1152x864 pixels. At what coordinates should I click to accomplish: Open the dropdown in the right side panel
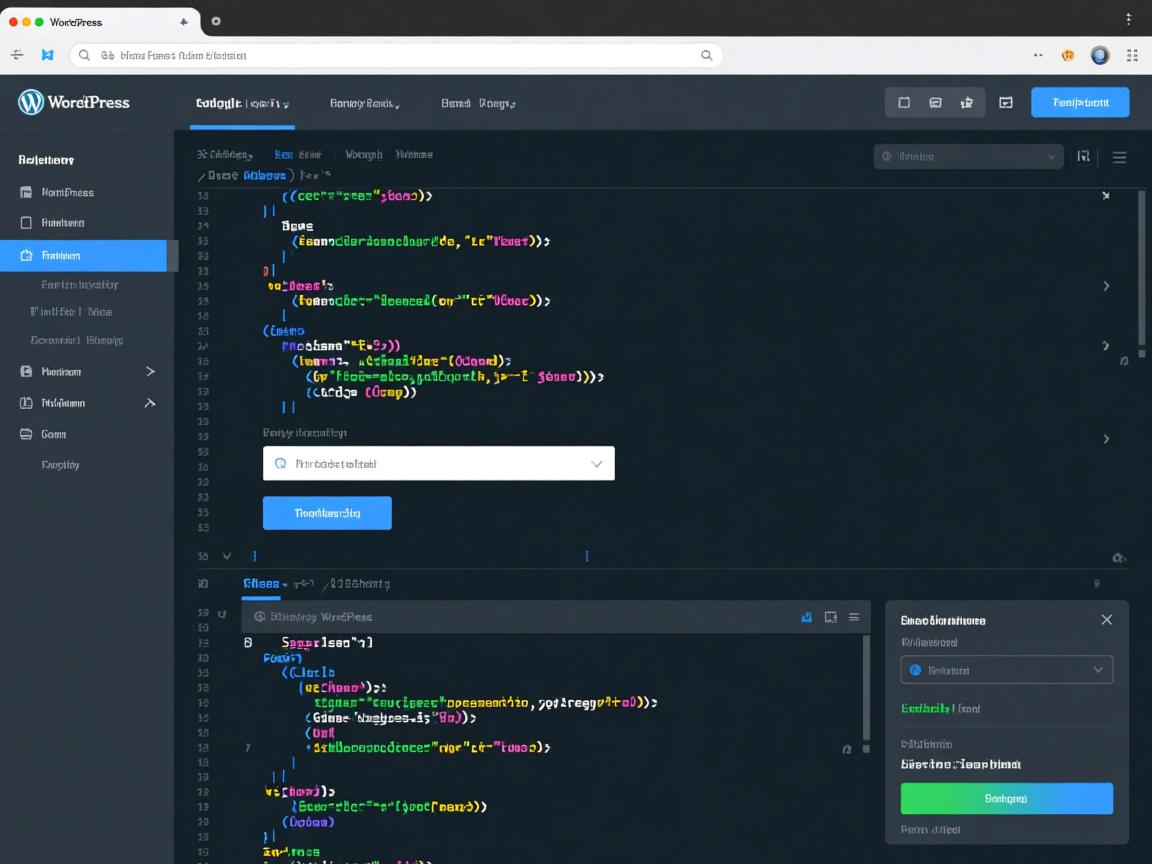[1006, 670]
